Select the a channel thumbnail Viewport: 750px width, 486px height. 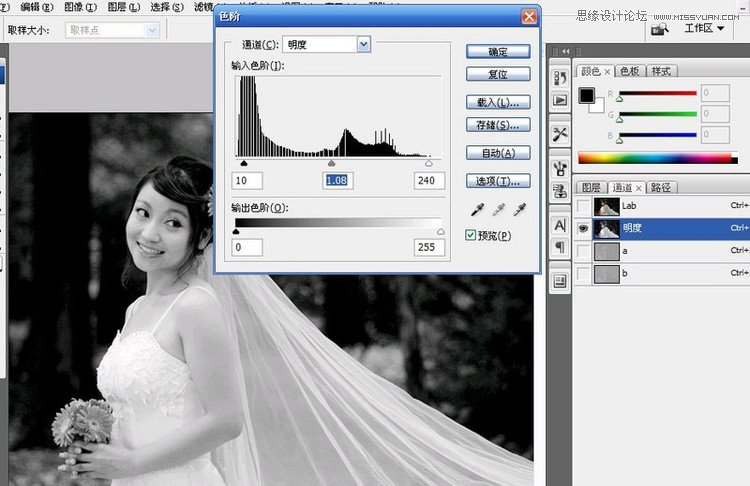[607, 251]
